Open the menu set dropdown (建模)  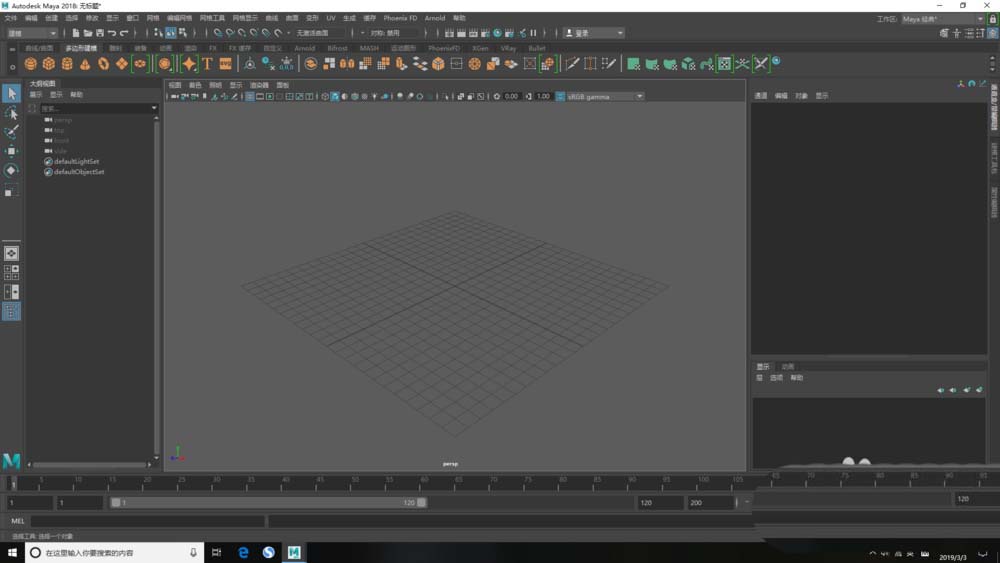point(32,33)
